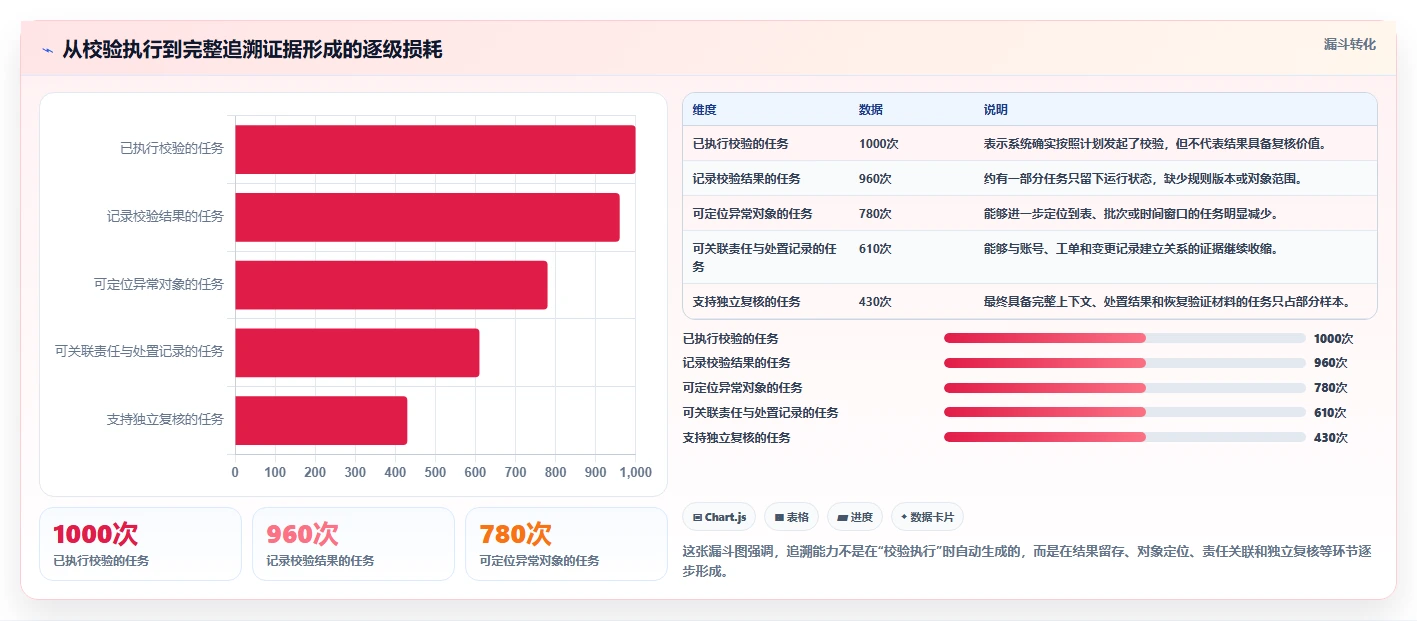
Task: Select the Chart.js tag chip
Action: 719,517
